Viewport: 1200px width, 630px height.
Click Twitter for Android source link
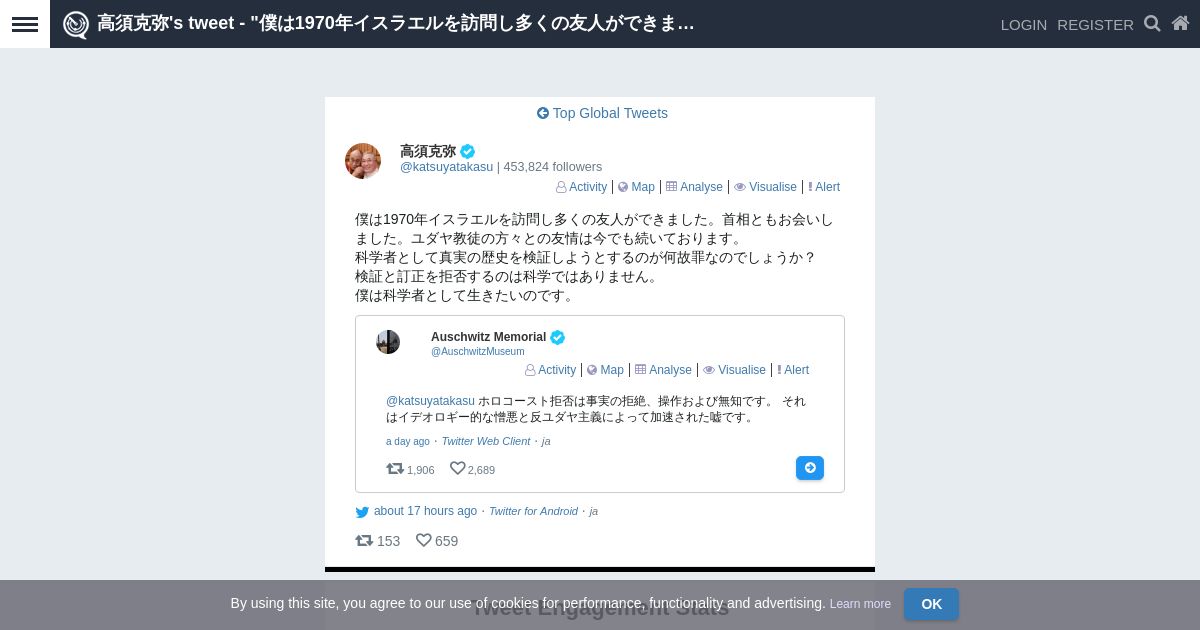pyautogui.click(x=533, y=511)
